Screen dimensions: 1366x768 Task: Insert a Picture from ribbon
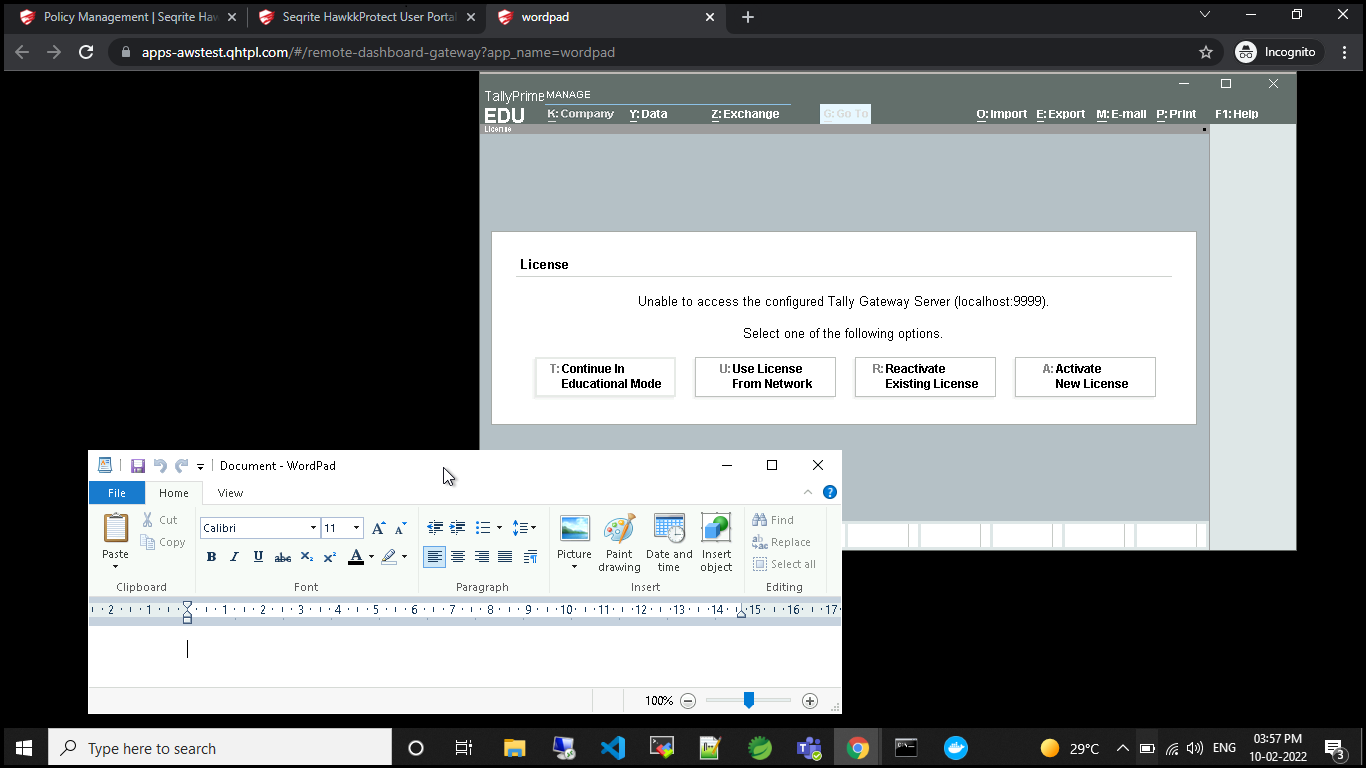[574, 542]
